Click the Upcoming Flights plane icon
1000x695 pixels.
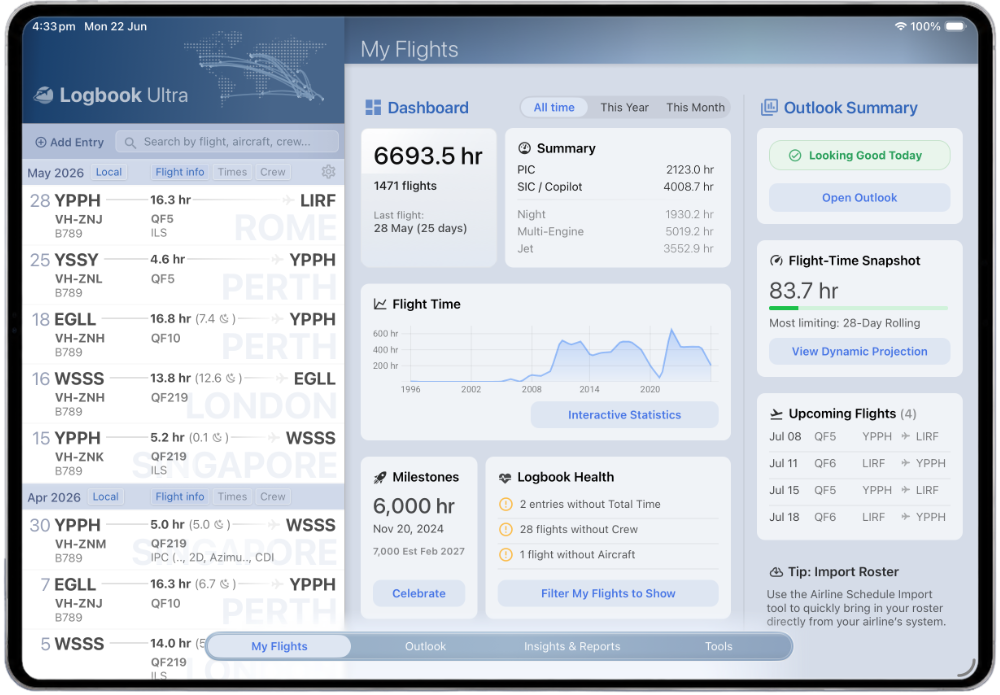(776, 414)
